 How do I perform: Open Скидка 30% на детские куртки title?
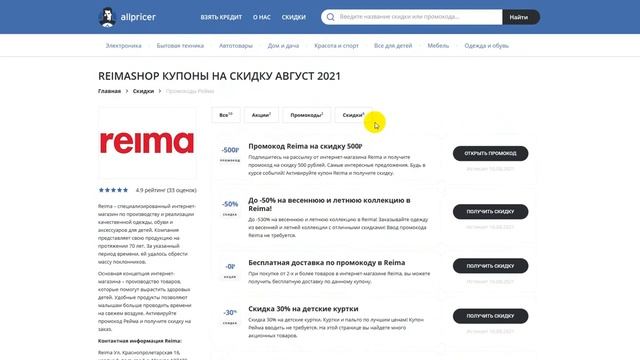pyautogui.click(x=303, y=309)
